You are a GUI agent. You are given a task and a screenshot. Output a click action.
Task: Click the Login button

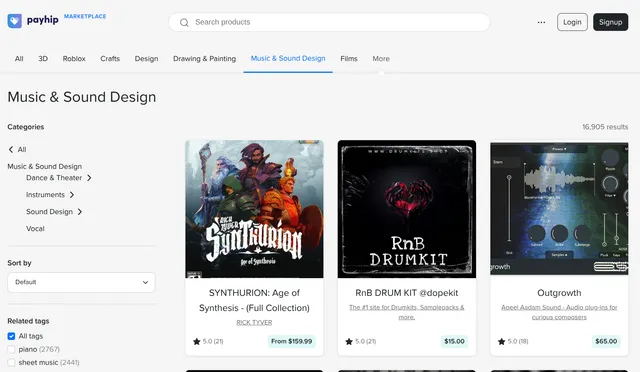tap(572, 22)
